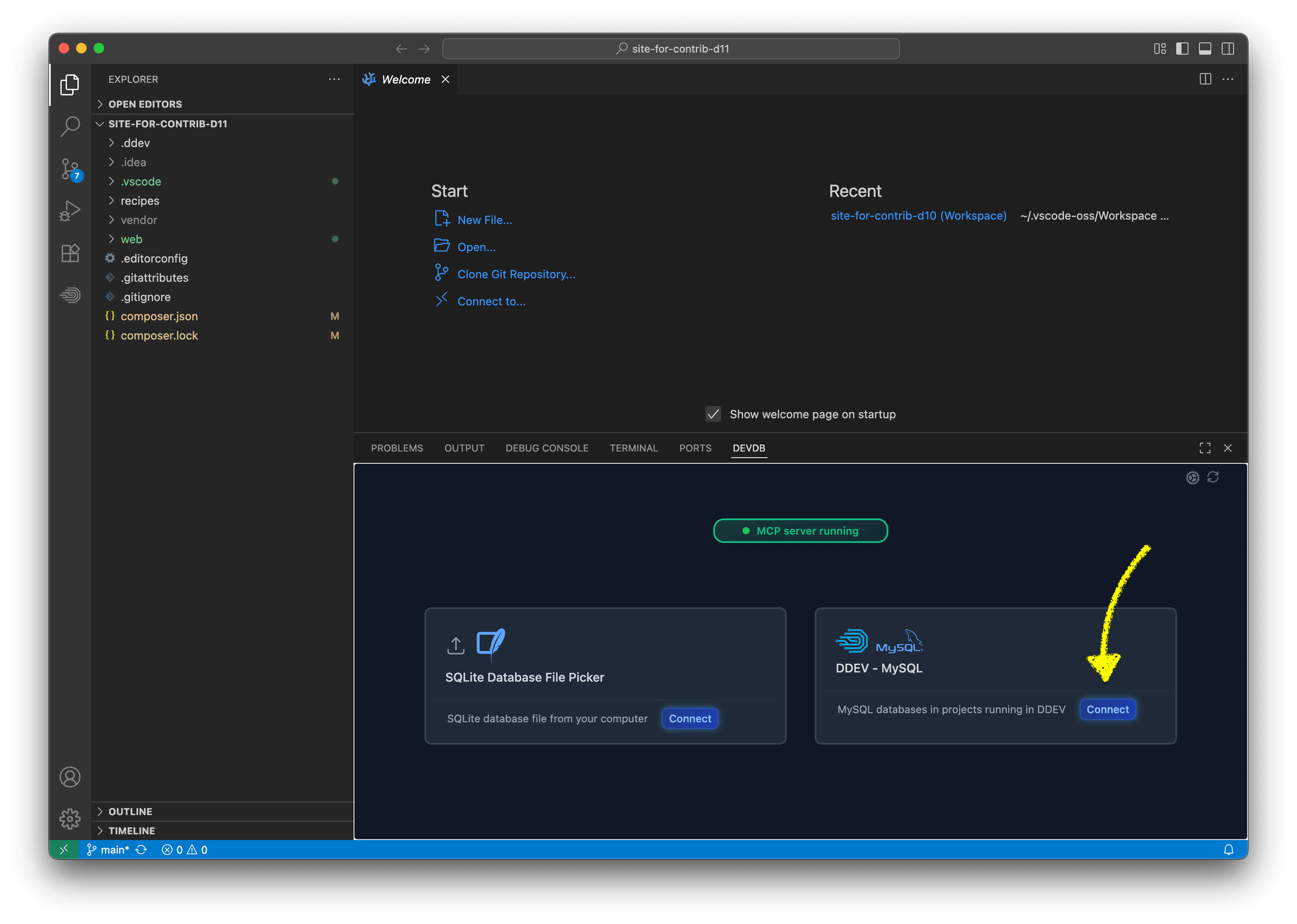Viewport: 1297px width, 924px height.
Task: Open the Extensions view
Action: [70, 253]
